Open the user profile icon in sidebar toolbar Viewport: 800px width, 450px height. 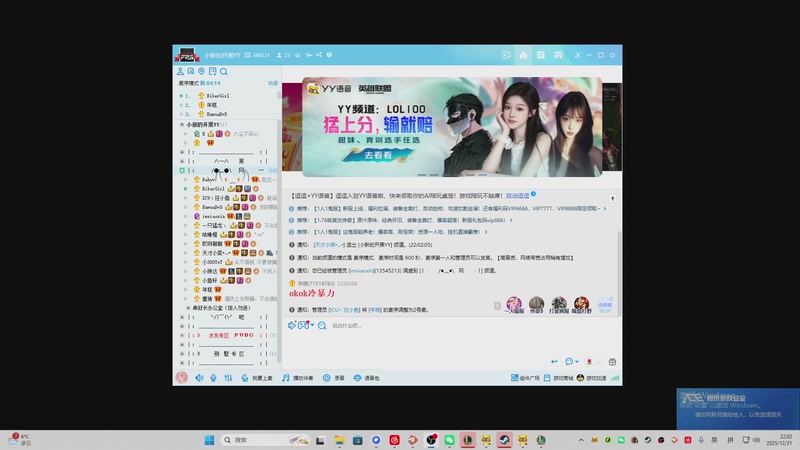coord(180,71)
